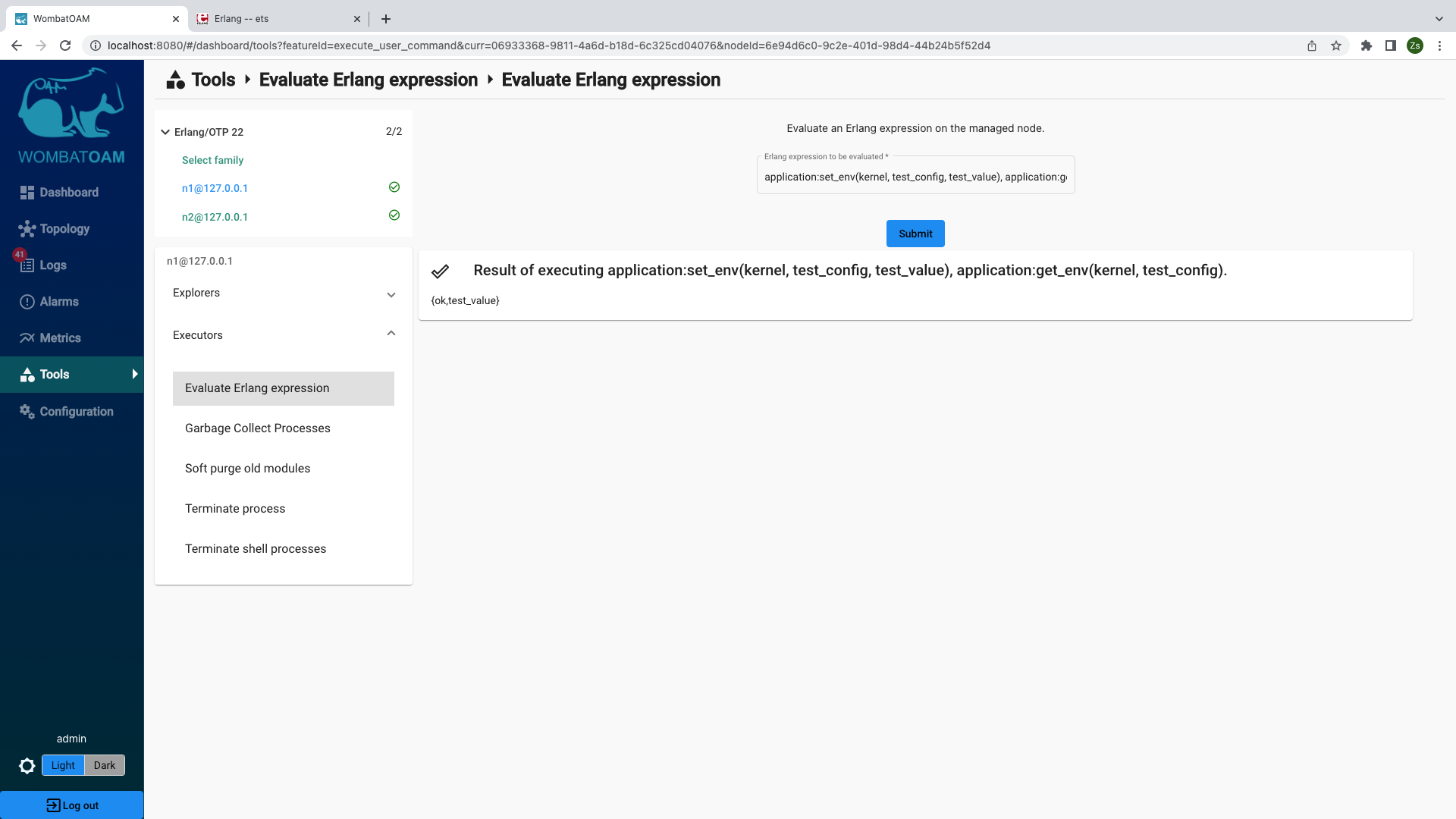Click the {ok,test_value} result text
The image size is (1456, 819).
point(465,301)
